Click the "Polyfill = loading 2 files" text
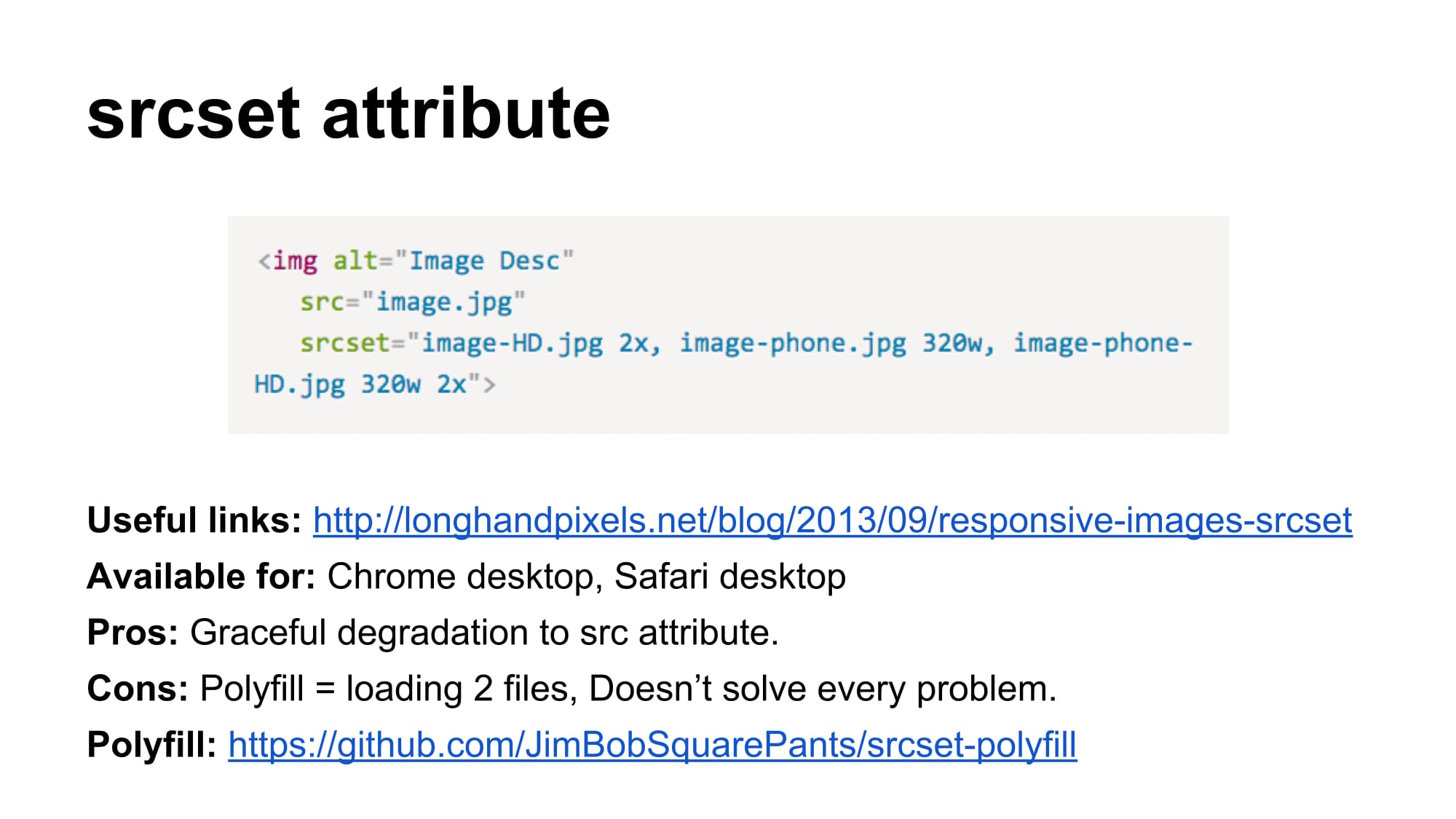This screenshot has height=819, width=1456. click(383, 689)
